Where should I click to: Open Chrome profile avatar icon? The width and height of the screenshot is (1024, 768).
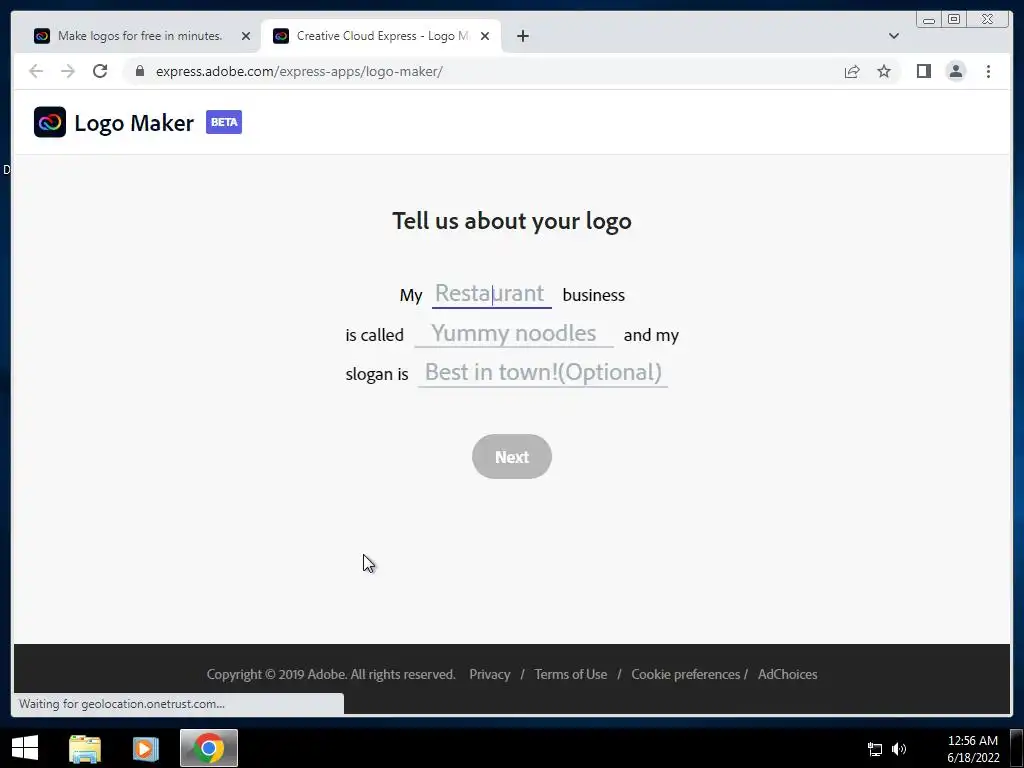955,71
